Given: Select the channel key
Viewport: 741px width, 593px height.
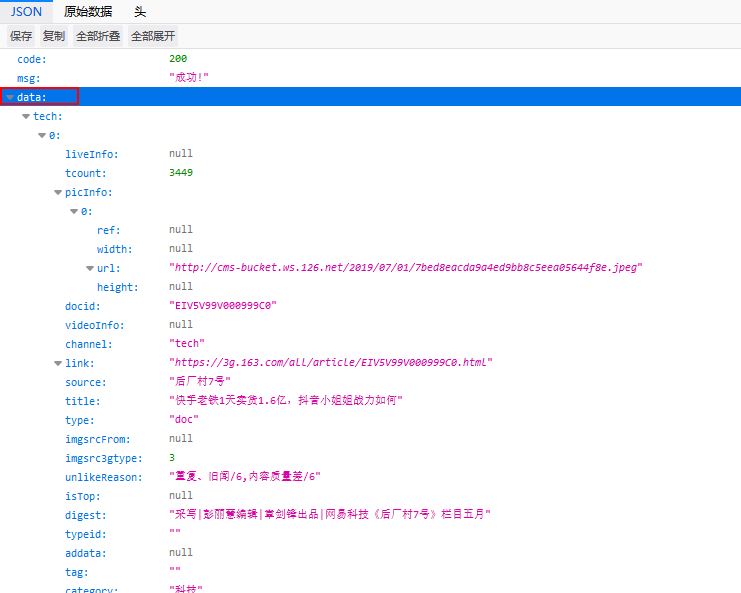Looking at the screenshot, I should click(89, 344).
